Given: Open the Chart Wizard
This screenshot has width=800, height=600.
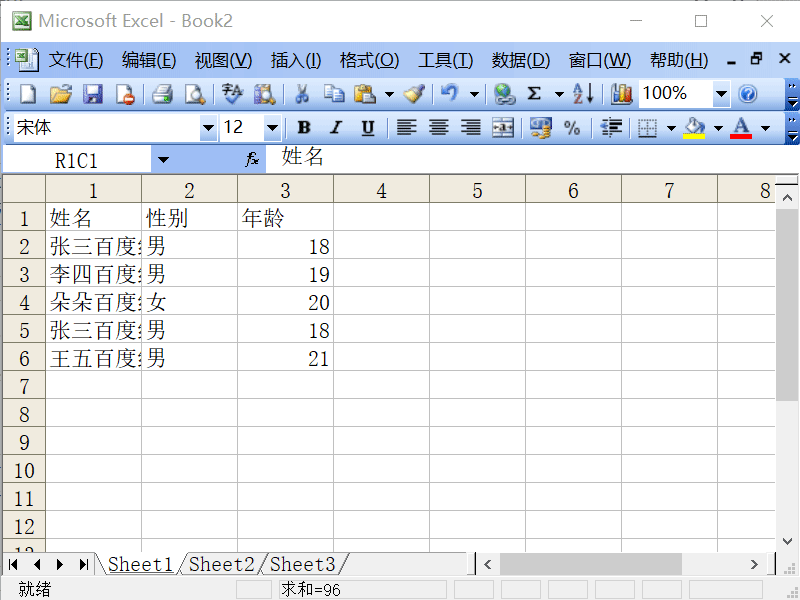Looking at the screenshot, I should point(620,93).
